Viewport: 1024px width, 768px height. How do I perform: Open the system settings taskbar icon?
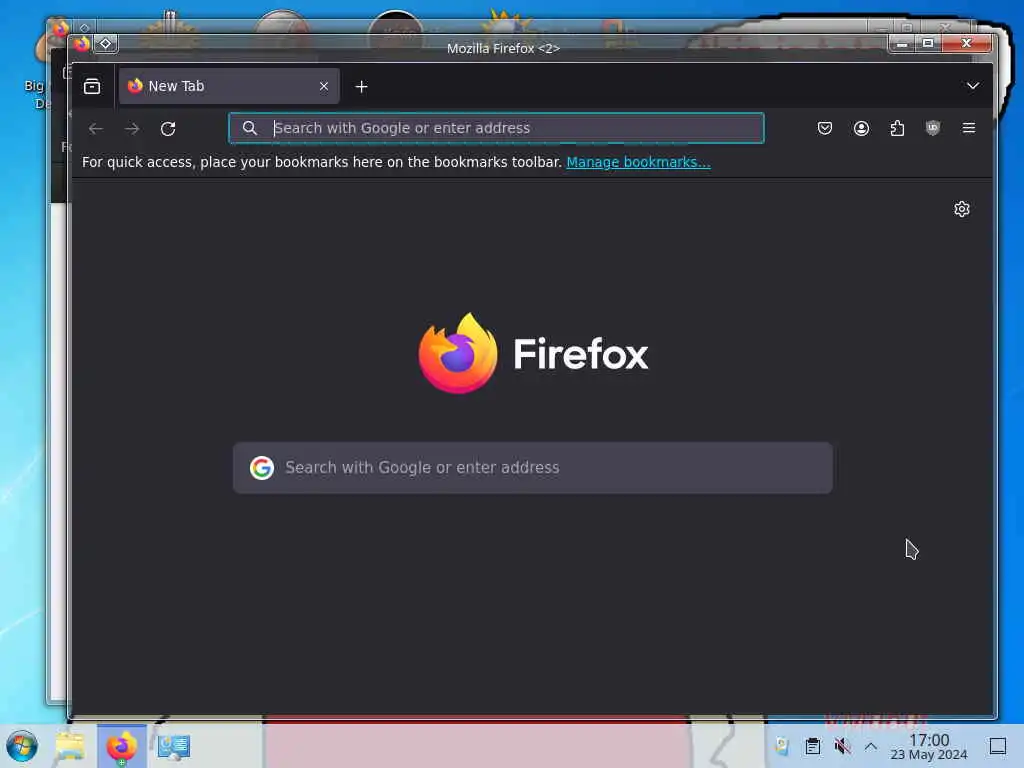173,746
